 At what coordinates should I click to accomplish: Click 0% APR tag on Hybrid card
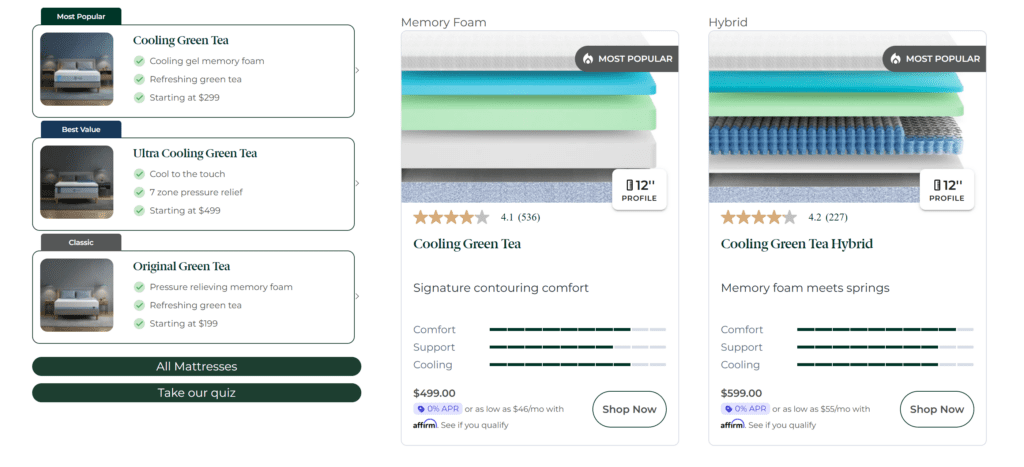745,409
